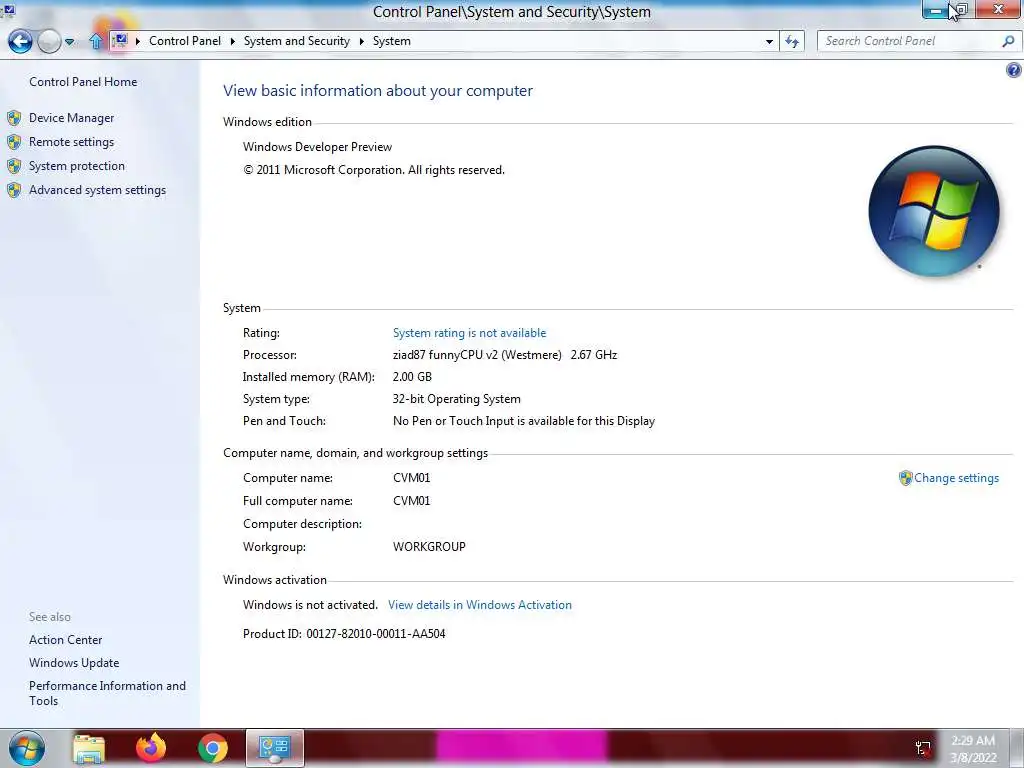Viewport: 1024px width, 768px height.
Task: Click the shield icon beside Device Manager
Action: [x=14, y=118]
